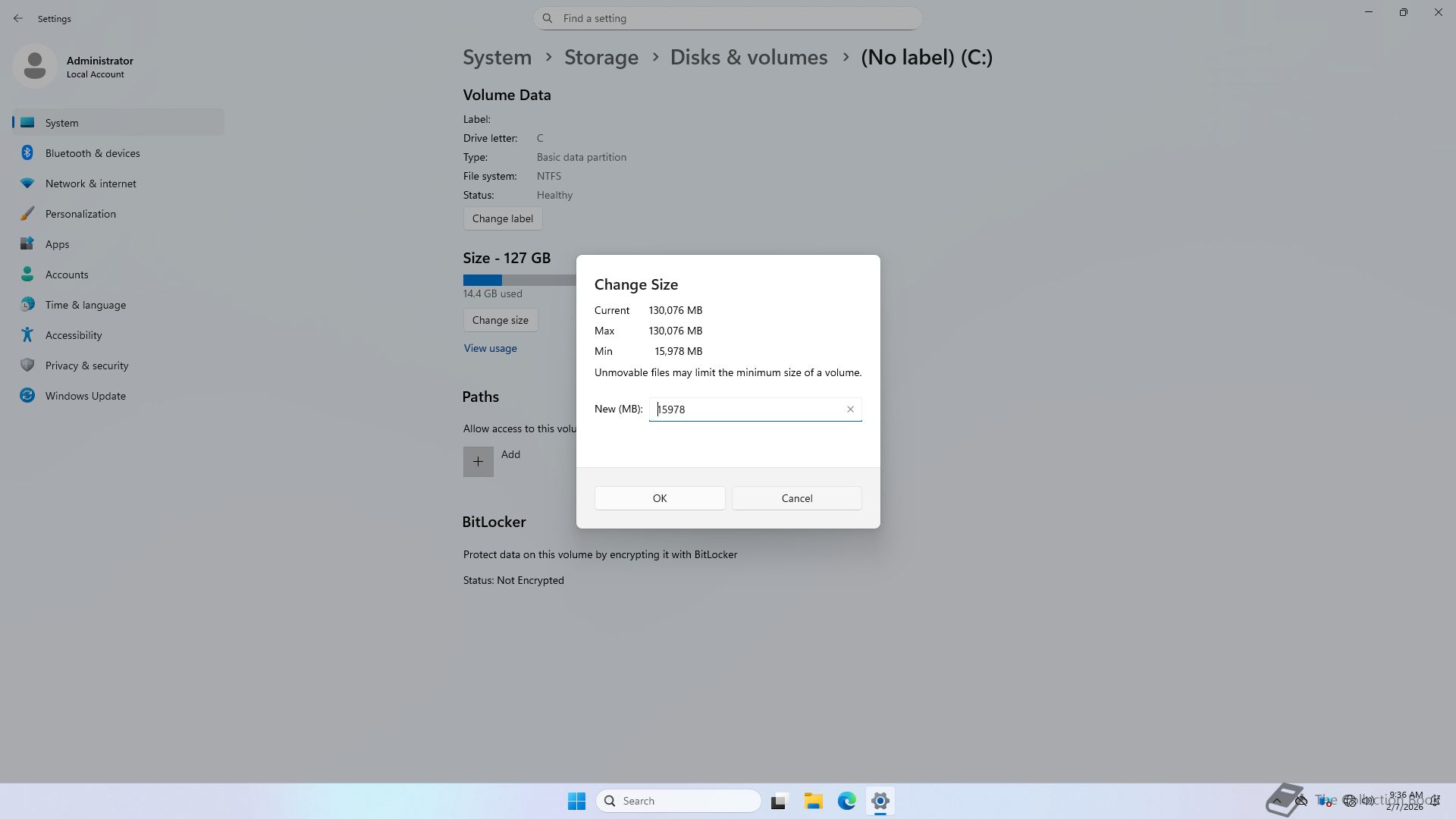Open the Accessibility settings icon
This screenshot has height=819, width=1456.
pyautogui.click(x=27, y=335)
